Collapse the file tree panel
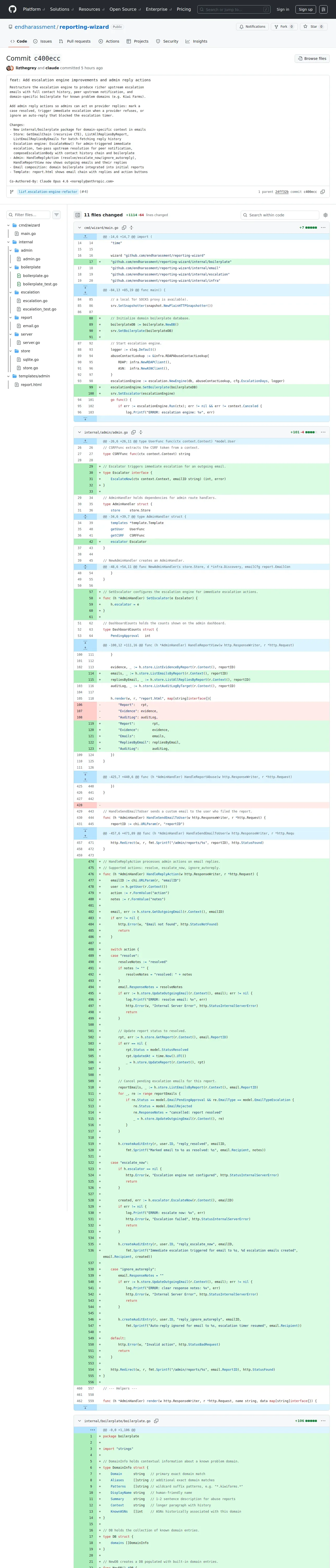 (x=77, y=215)
